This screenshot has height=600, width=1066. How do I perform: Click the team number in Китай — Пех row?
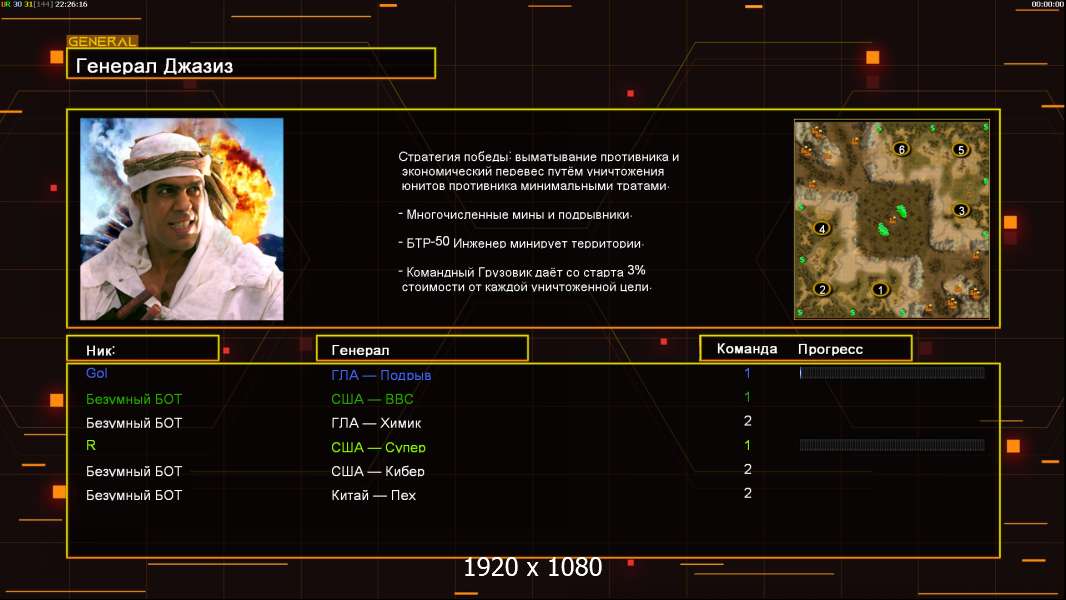[747, 493]
